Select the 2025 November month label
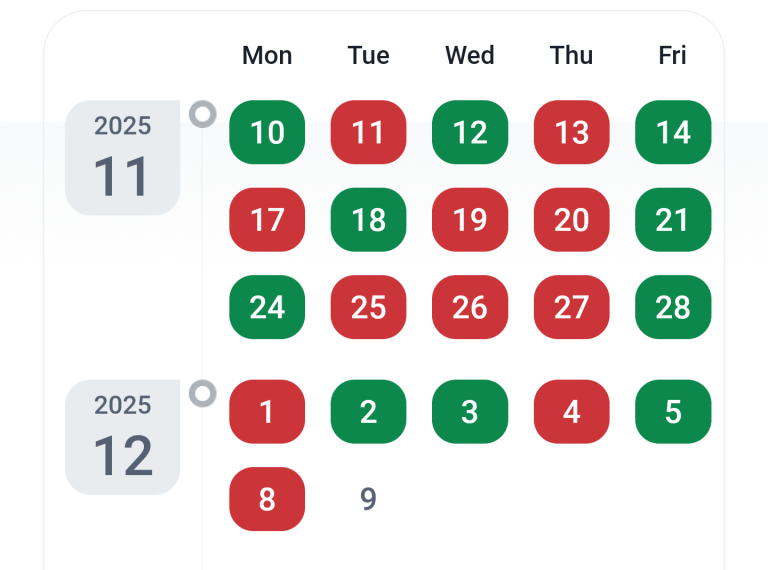768x570 pixels. click(x=122, y=158)
